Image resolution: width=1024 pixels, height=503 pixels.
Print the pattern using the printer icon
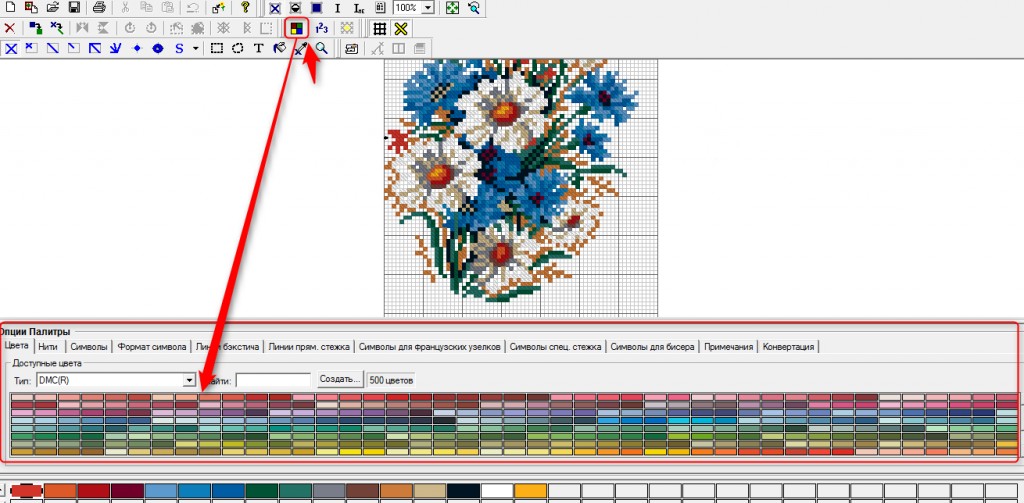pos(99,8)
